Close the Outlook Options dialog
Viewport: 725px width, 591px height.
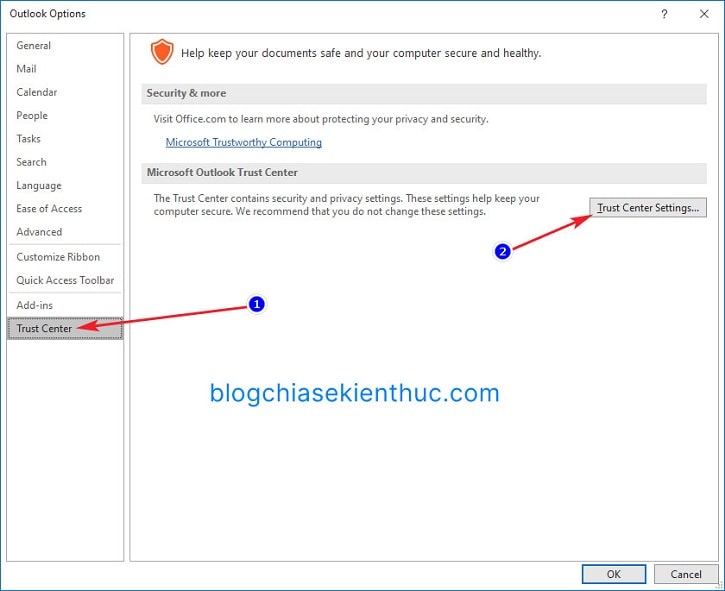pyautogui.click(x=704, y=14)
